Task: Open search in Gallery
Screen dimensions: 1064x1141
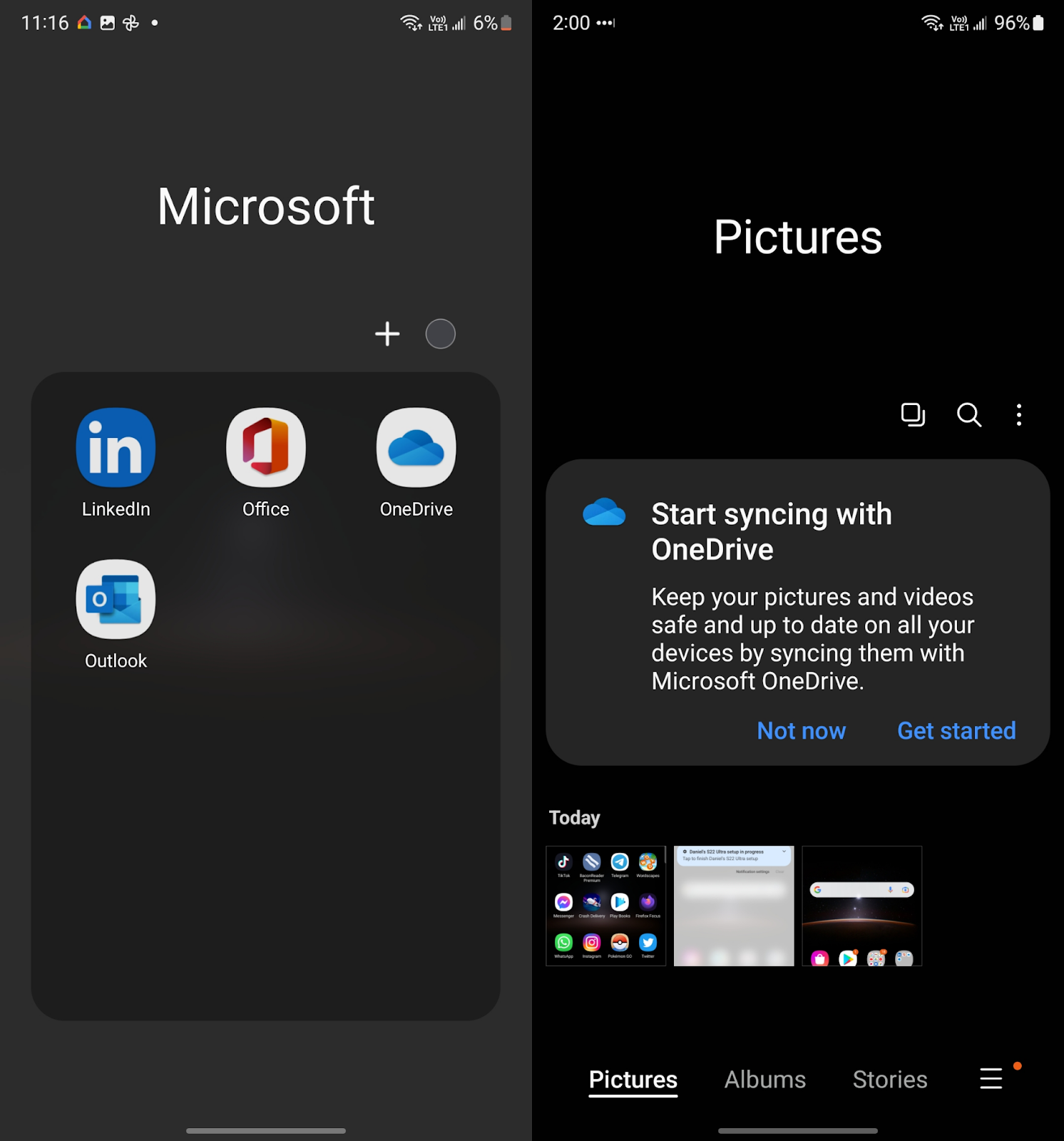Action: pyautogui.click(x=969, y=414)
